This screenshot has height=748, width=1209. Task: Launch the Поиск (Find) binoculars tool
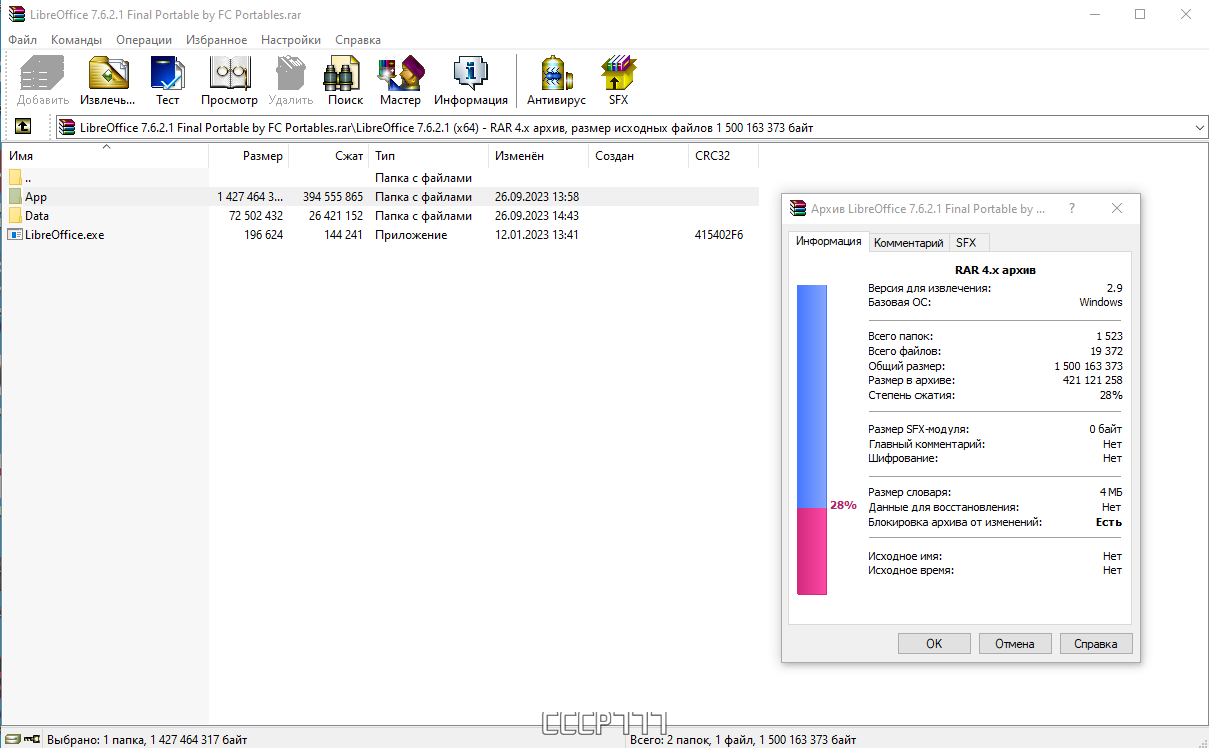tap(345, 80)
